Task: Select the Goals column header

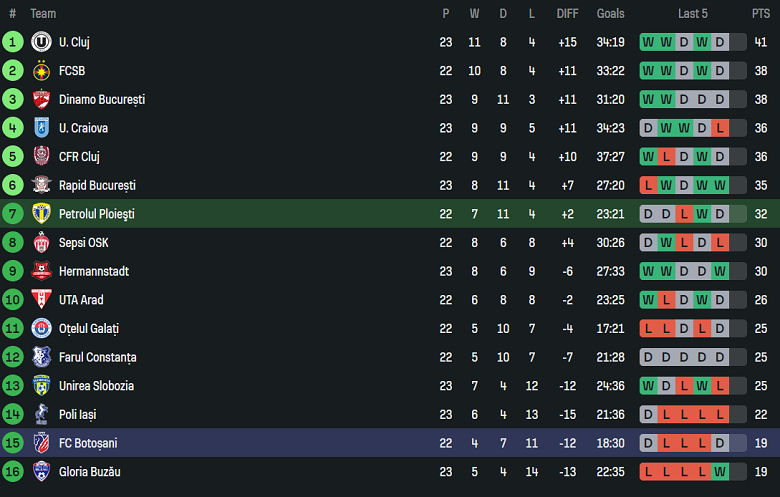Action: 610,13
